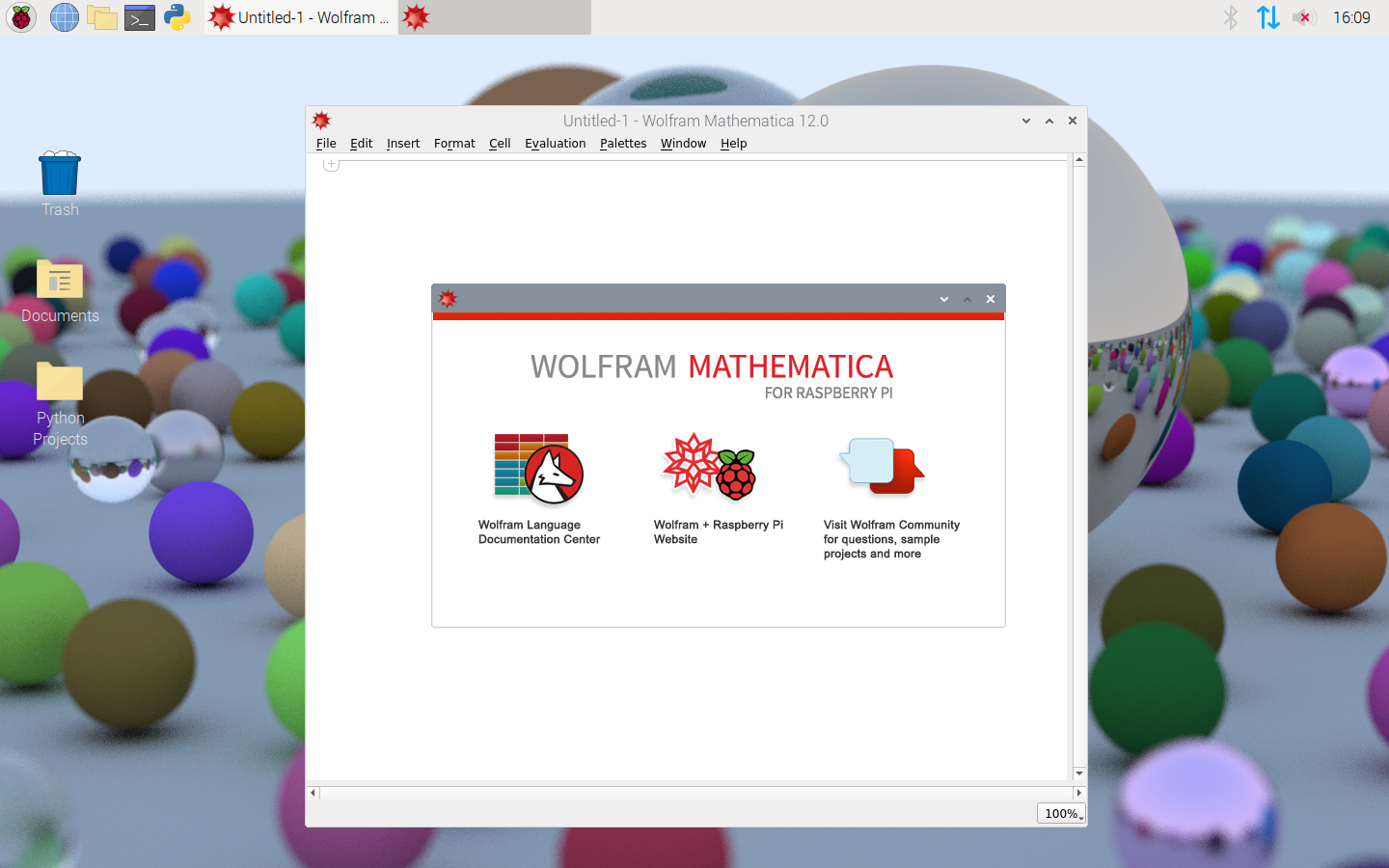Close the welcome splash window

tap(991, 299)
